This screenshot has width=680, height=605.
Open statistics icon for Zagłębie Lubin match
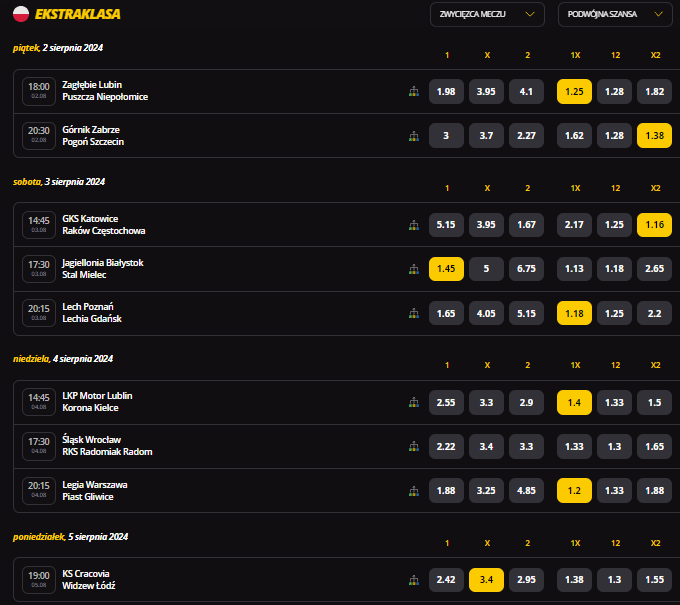pos(413,91)
